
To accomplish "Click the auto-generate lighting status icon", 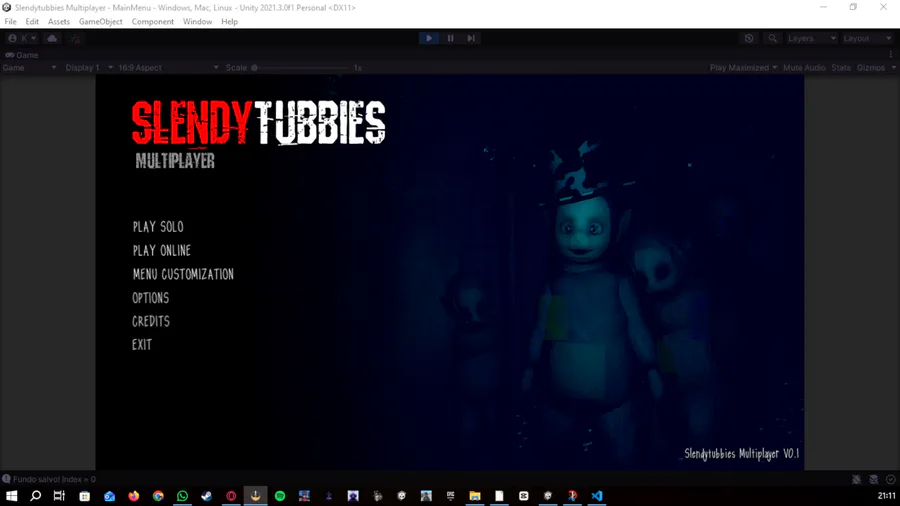I will pos(874,479).
